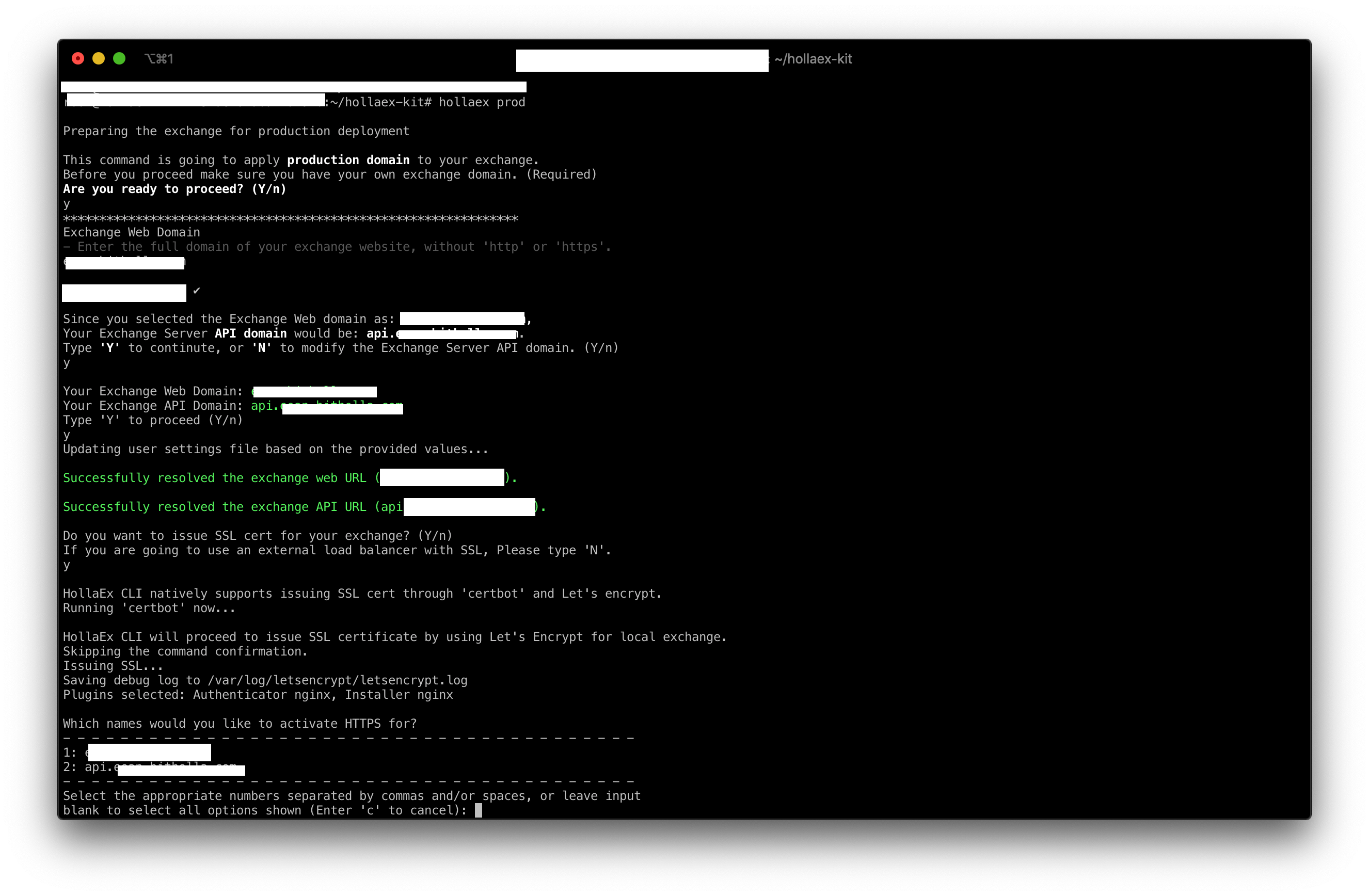Click the 'Your Exchange Web Domain:' label
The height and width of the screenshot is (896, 1369).
coord(152,392)
